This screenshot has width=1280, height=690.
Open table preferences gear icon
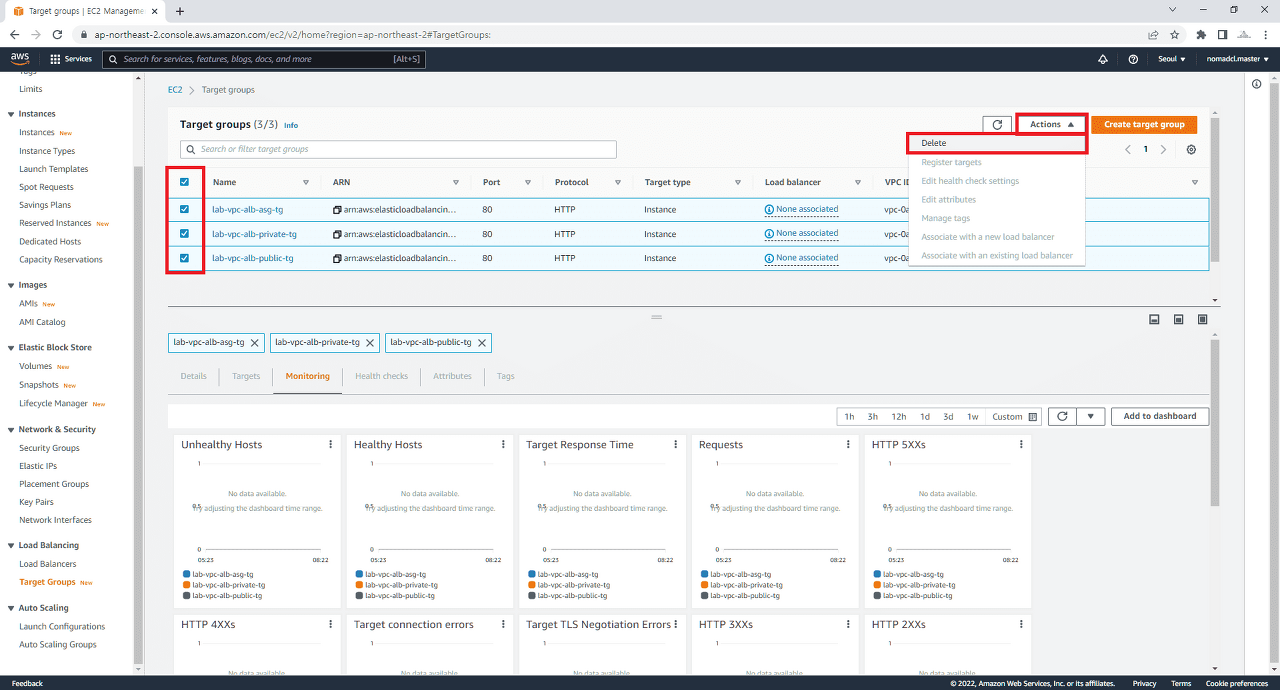click(1191, 149)
